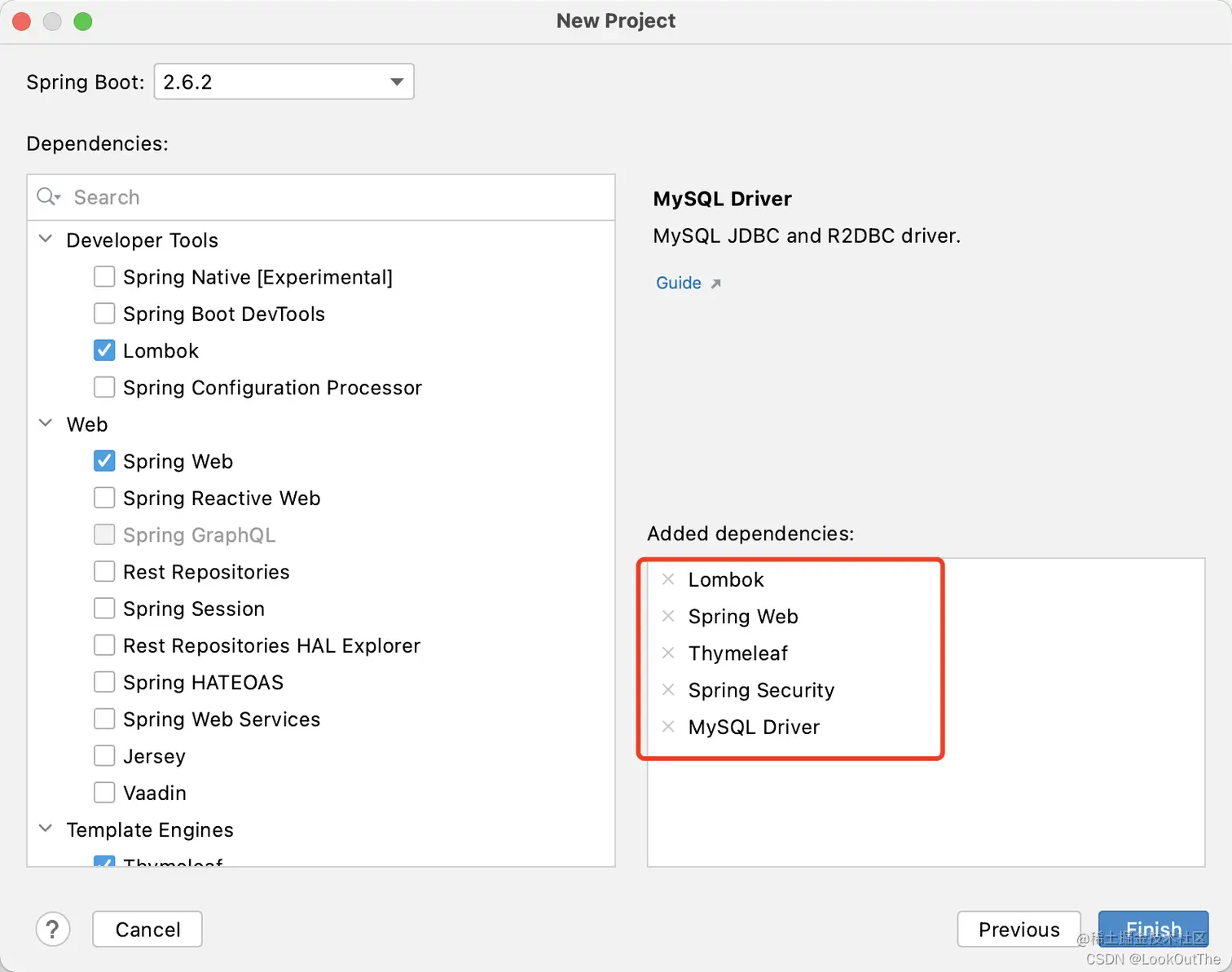The width and height of the screenshot is (1232, 972).
Task: Select MySQL Driver in added dependencies list
Action: click(754, 727)
